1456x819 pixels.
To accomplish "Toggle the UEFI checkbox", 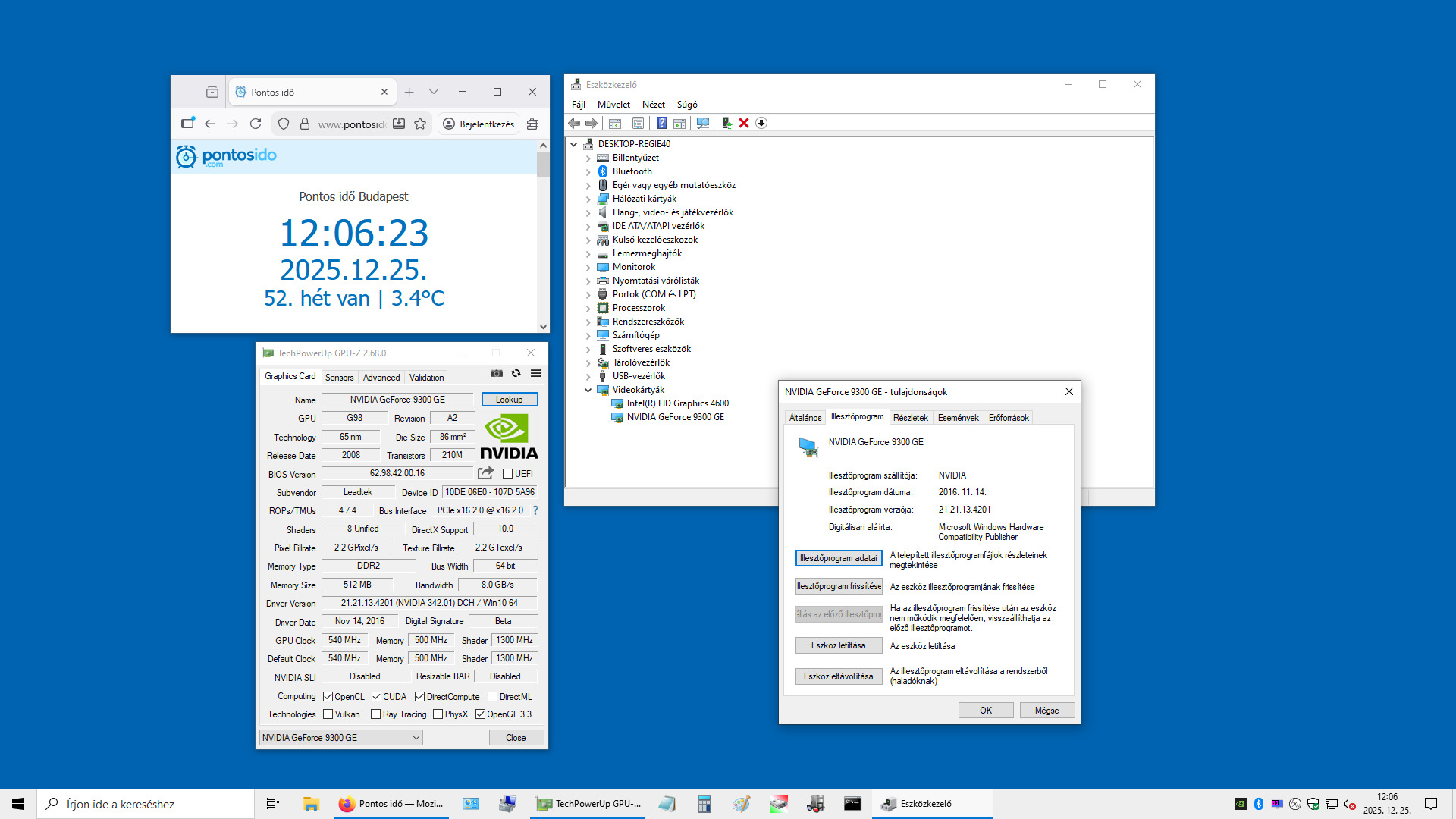I will tap(508, 474).
